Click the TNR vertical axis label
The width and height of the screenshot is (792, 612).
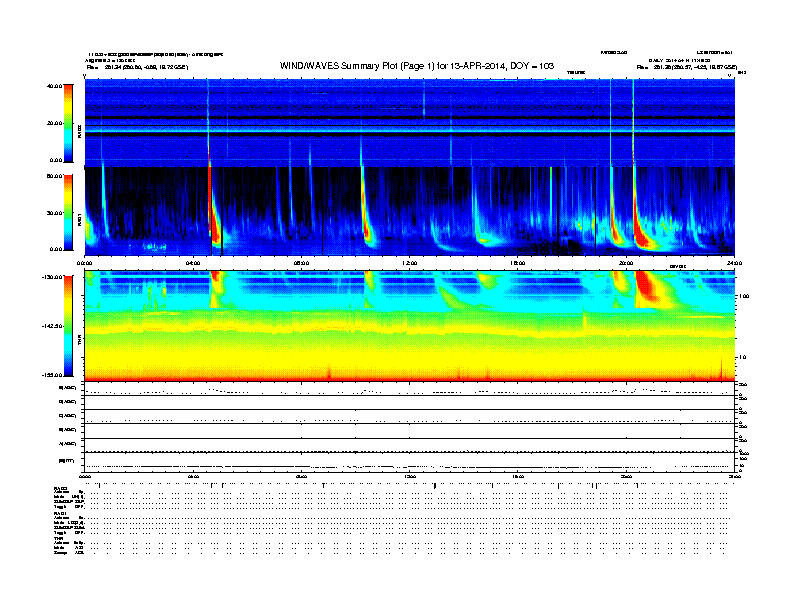[79, 339]
